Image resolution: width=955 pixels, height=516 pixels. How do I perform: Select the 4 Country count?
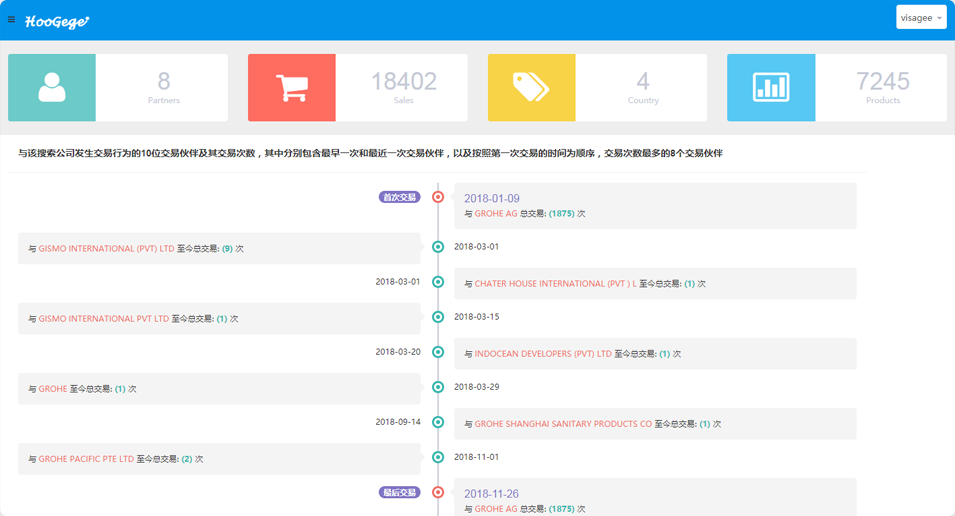(643, 81)
